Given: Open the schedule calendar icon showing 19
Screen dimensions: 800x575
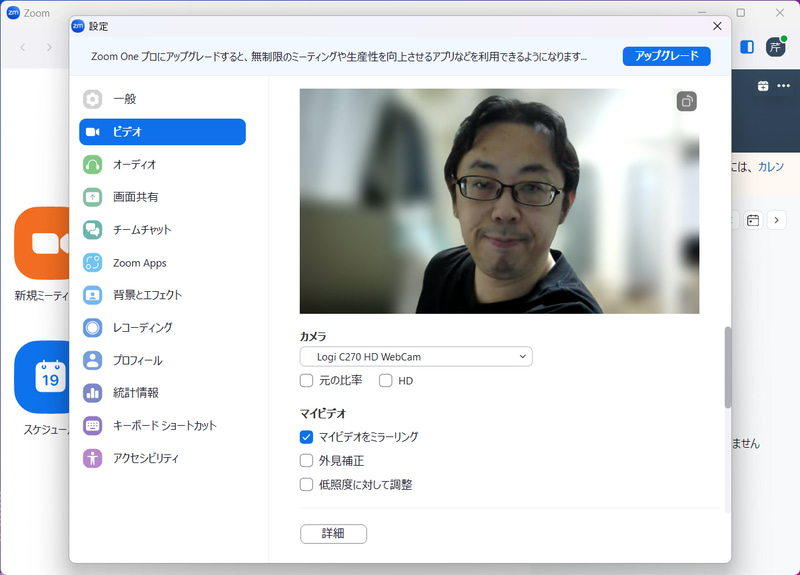Looking at the screenshot, I should point(42,377).
